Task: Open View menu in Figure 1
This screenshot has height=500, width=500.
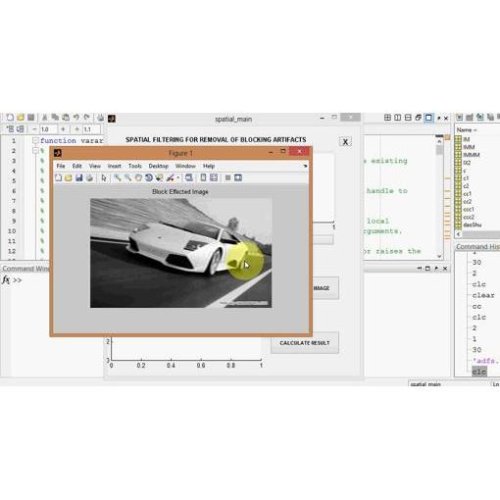Action: click(95, 166)
